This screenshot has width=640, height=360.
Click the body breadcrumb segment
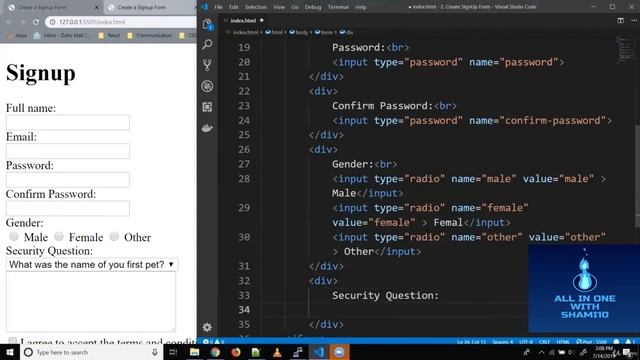(x=299, y=32)
